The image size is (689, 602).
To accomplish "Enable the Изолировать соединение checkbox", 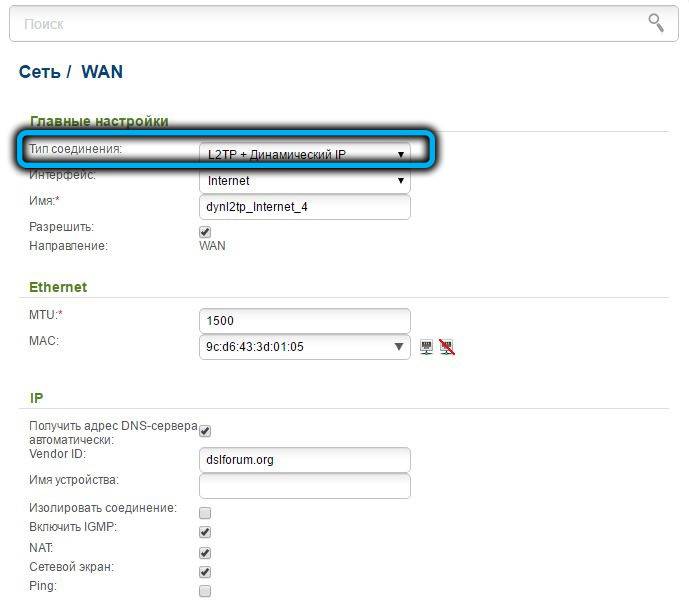I will point(205,513).
